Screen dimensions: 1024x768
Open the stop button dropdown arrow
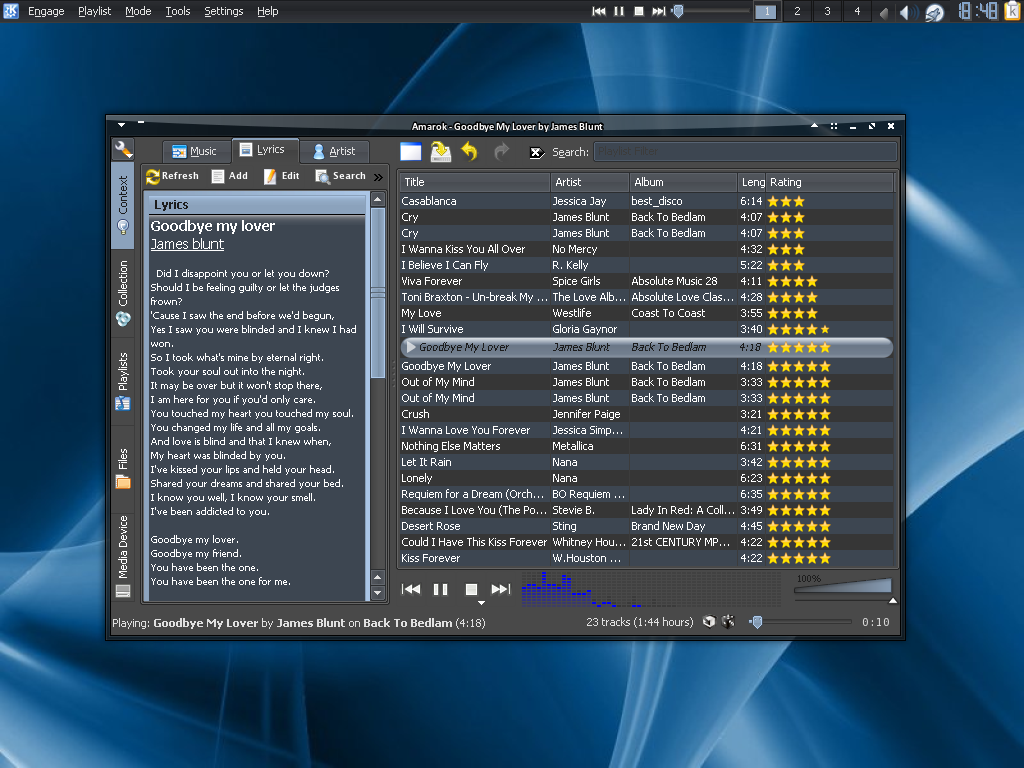coord(481,603)
